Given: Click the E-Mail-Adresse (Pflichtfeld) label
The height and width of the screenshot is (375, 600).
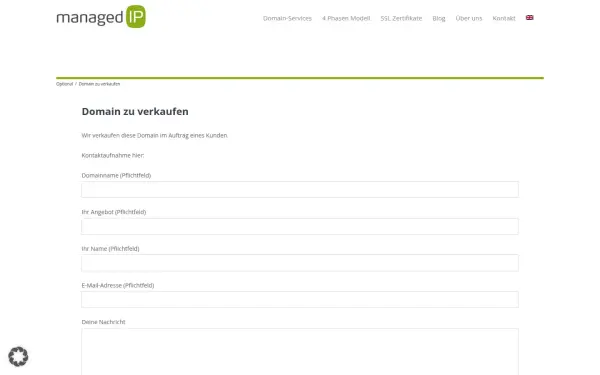Looking at the screenshot, I should 118,285.
